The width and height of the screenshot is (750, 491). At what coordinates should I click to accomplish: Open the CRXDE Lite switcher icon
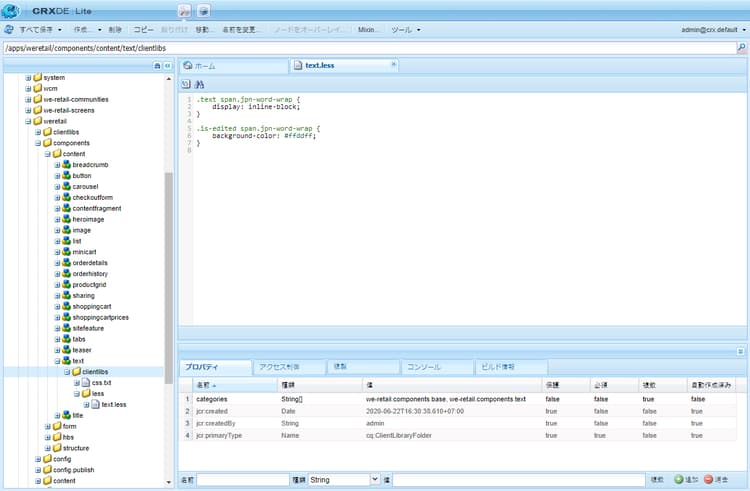184,9
